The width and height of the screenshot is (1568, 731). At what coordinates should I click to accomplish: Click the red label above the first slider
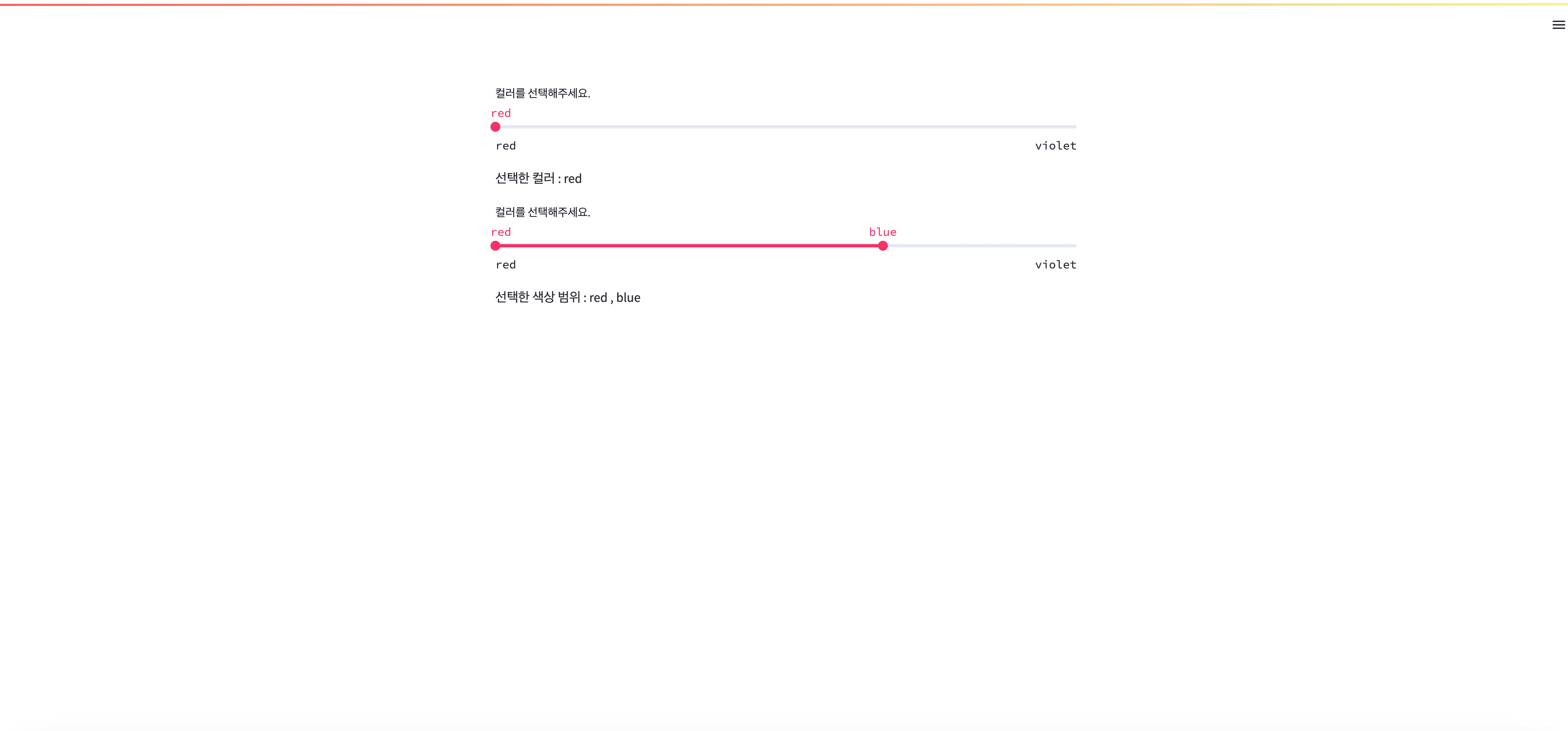click(x=501, y=113)
